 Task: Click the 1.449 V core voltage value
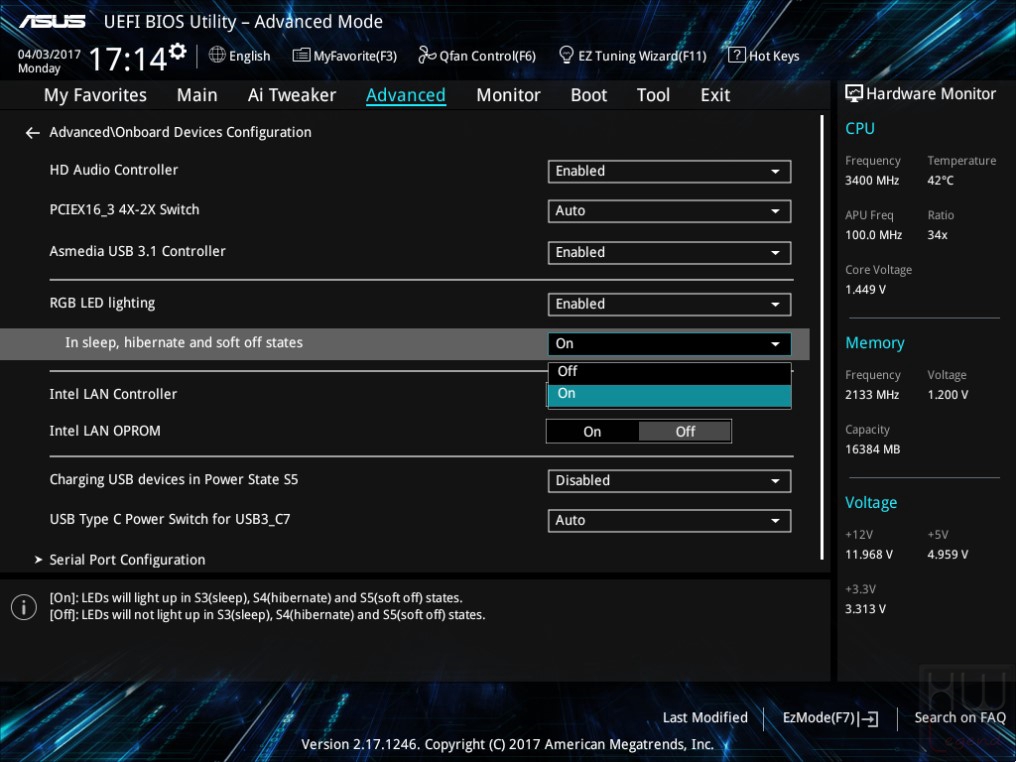pos(865,290)
